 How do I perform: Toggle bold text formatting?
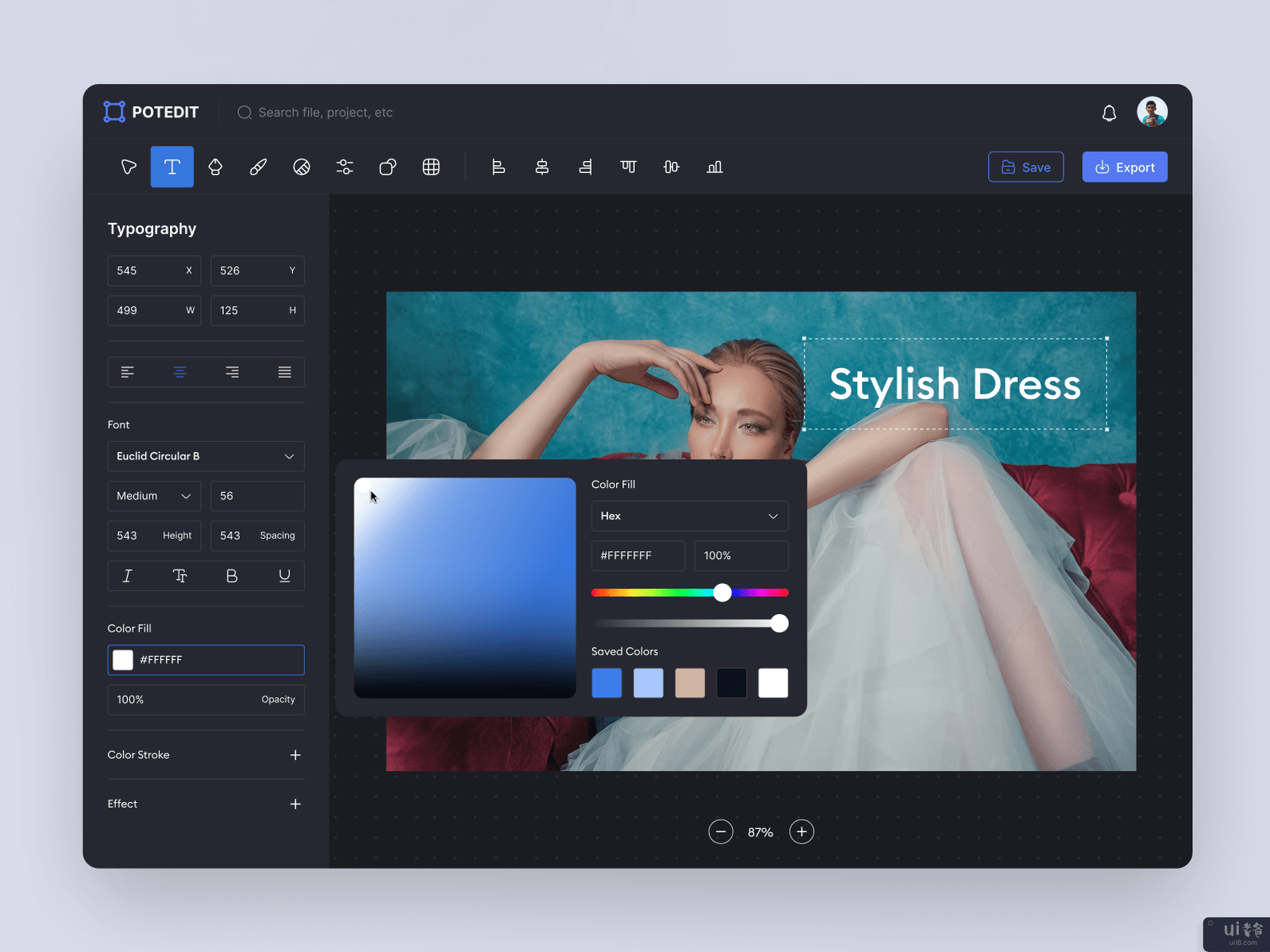[x=232, y=576]
